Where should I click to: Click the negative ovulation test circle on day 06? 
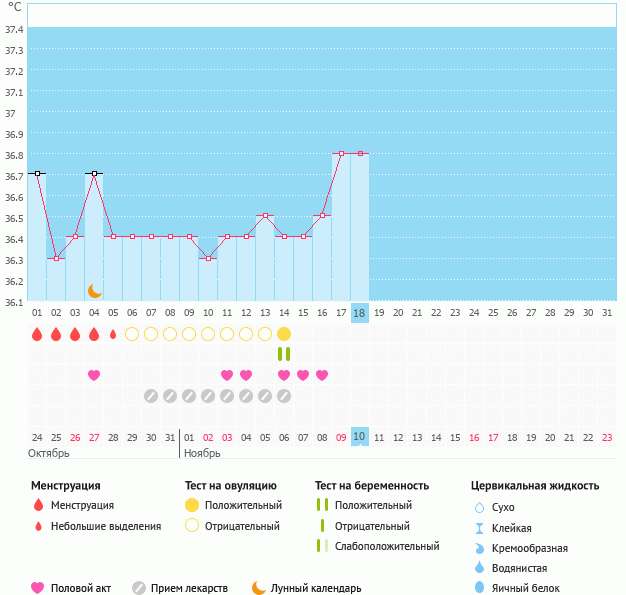132,334
